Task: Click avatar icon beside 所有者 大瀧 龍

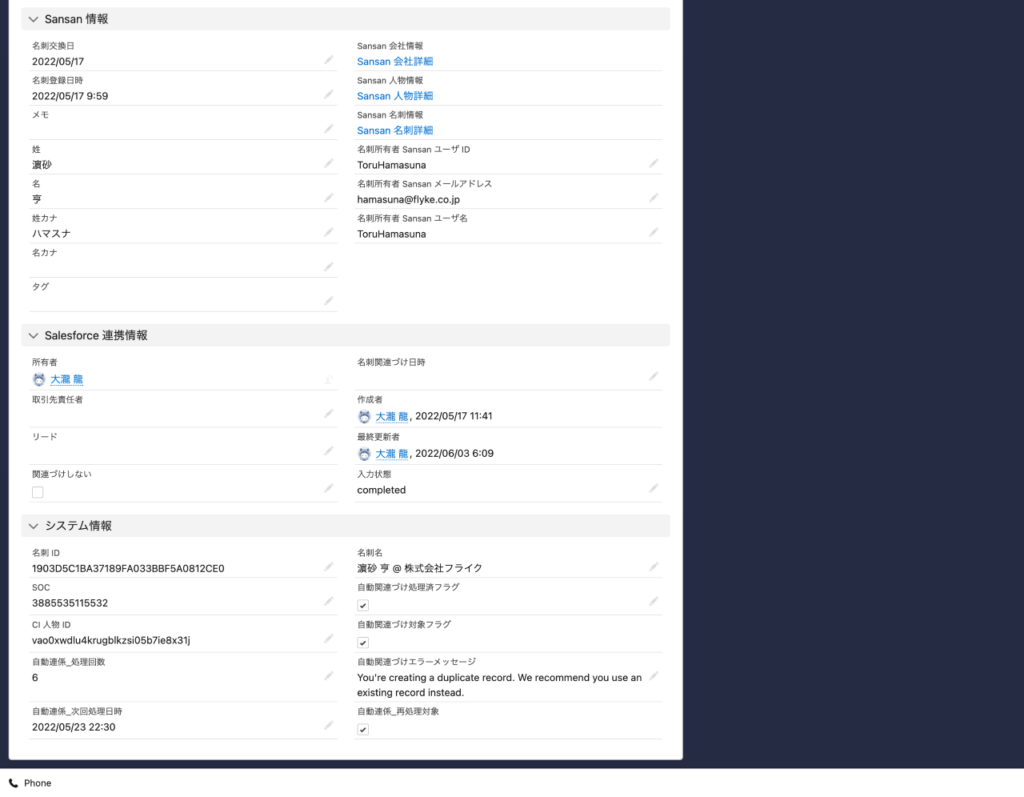Action: (x=39, y=380)
